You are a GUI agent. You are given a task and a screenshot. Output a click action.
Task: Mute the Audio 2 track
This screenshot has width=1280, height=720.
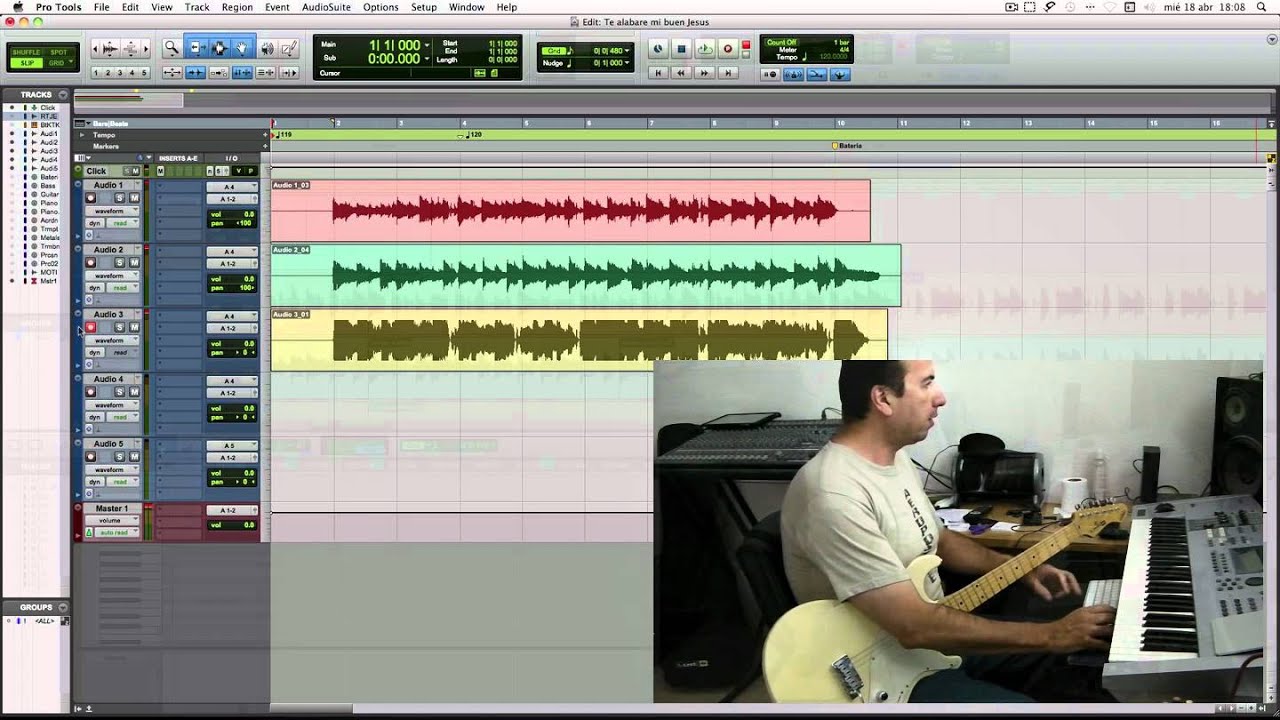coord(134,263)
